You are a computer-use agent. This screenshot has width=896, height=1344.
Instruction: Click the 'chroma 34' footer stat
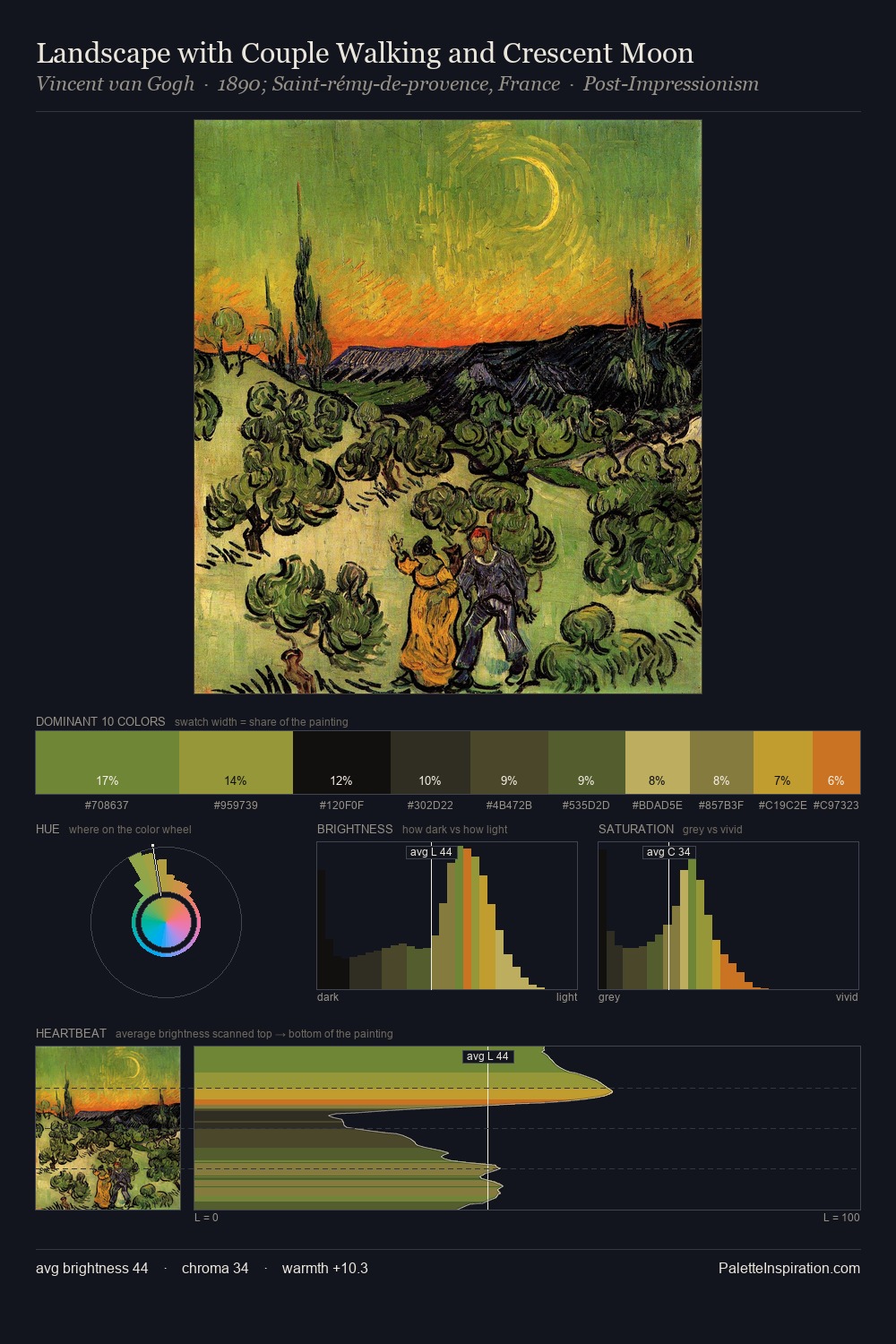[x=215, y=1268]
